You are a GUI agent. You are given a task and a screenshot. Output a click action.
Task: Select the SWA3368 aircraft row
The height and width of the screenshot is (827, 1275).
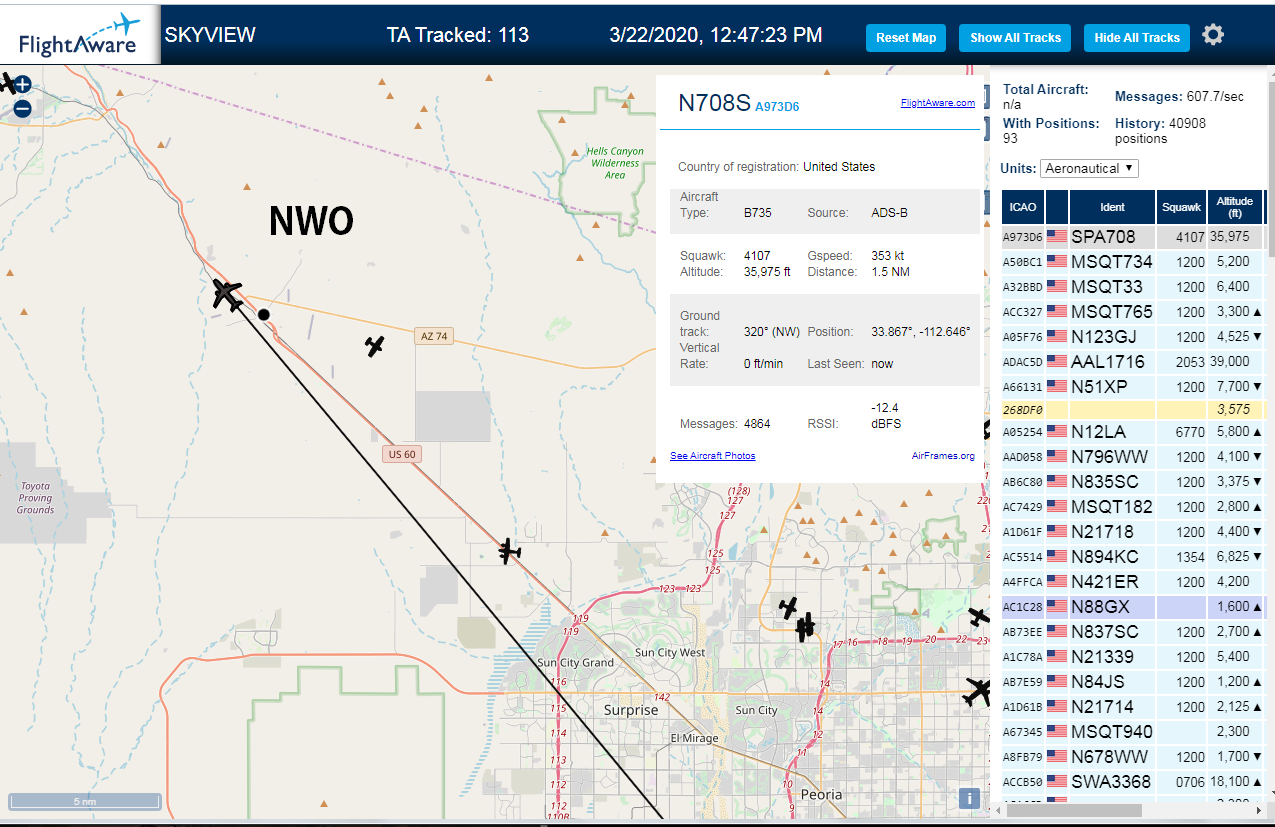click(1133, 782)
